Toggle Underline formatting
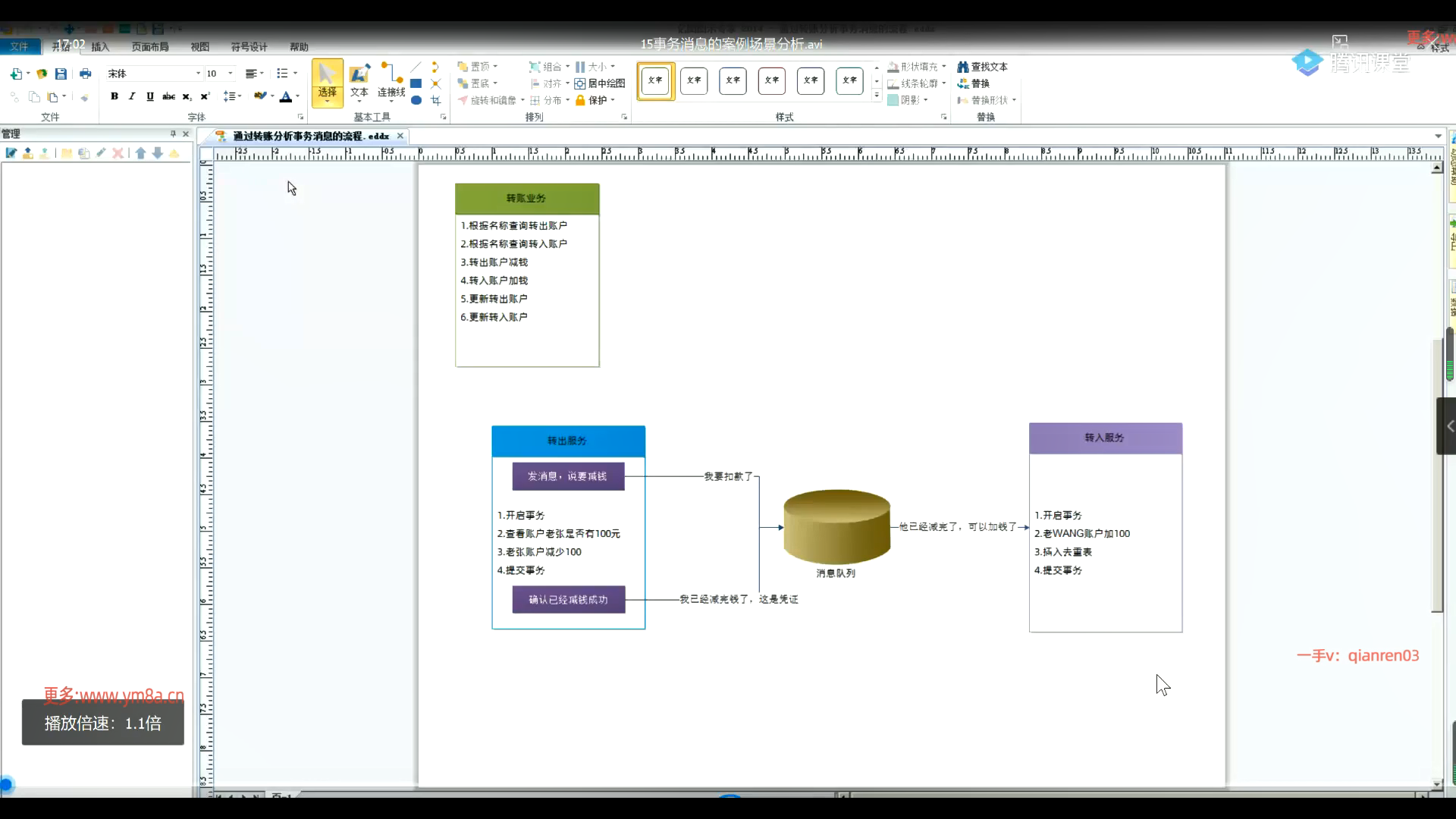The image size is (1456, 819). tap(150, 96)
